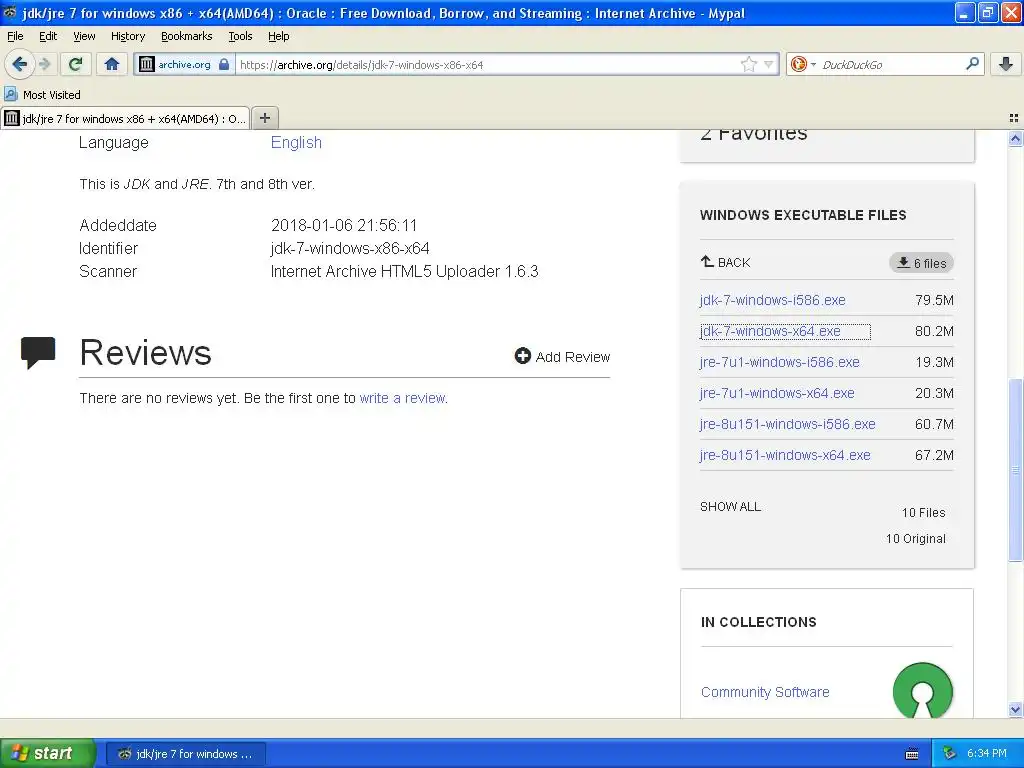Click SHOW ALL files link

pyautogui.click(x=730, y=506)
